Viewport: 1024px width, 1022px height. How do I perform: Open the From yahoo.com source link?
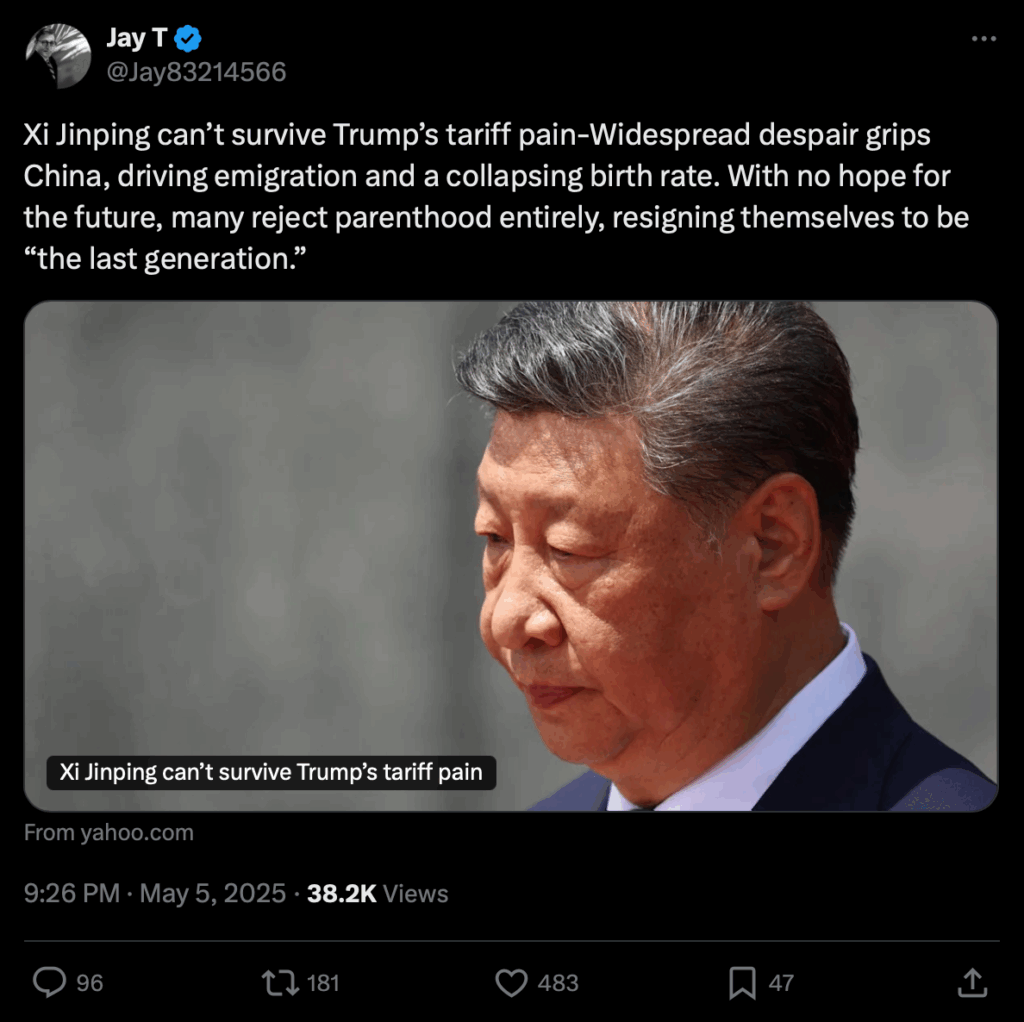click(109, 833)
